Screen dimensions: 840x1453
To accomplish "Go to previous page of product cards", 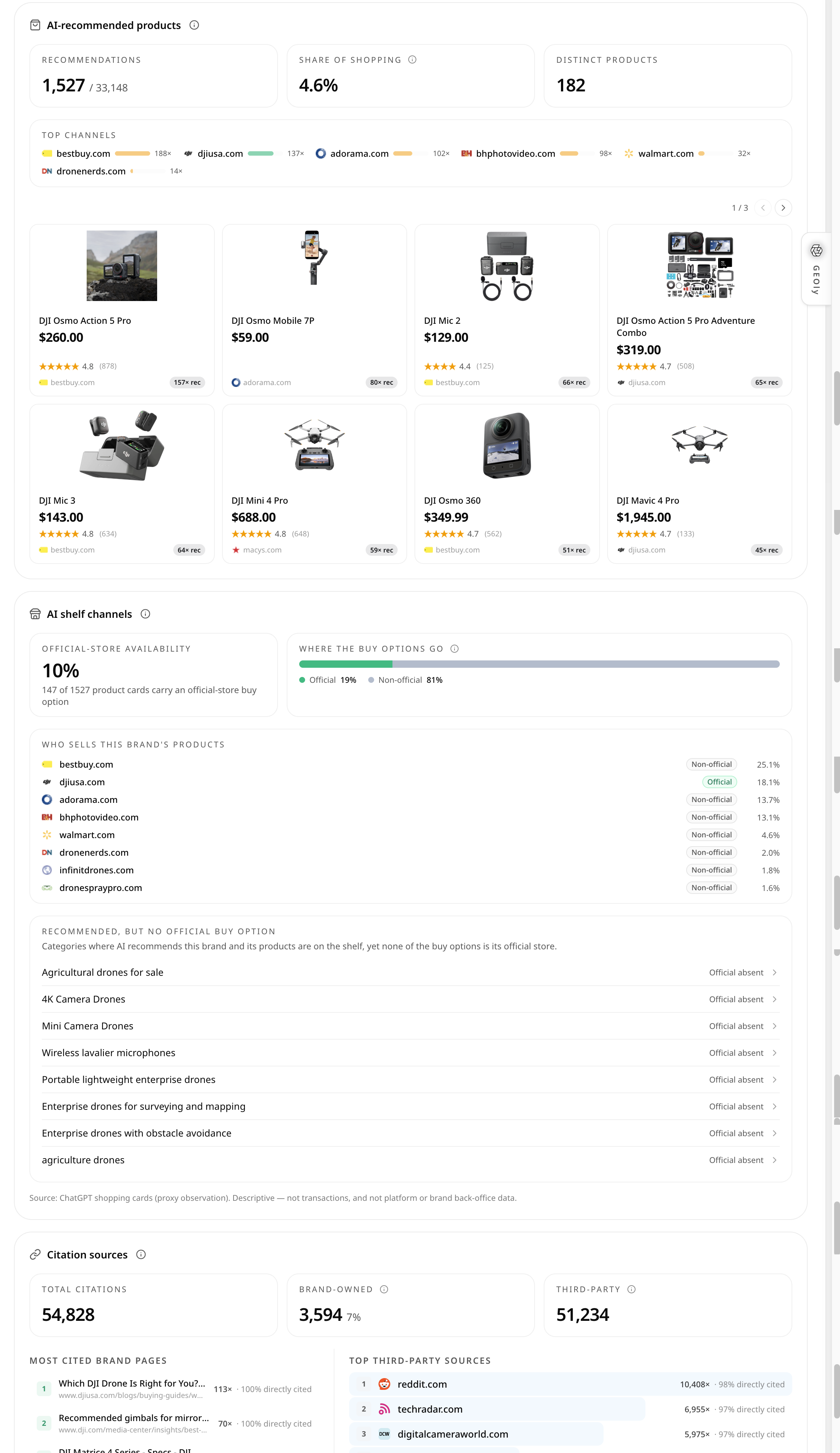I will point(763,207).
